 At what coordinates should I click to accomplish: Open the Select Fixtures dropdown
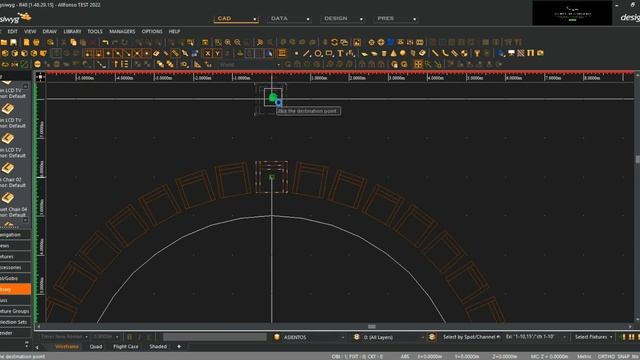pyautogui.click(x=594, y=337)
